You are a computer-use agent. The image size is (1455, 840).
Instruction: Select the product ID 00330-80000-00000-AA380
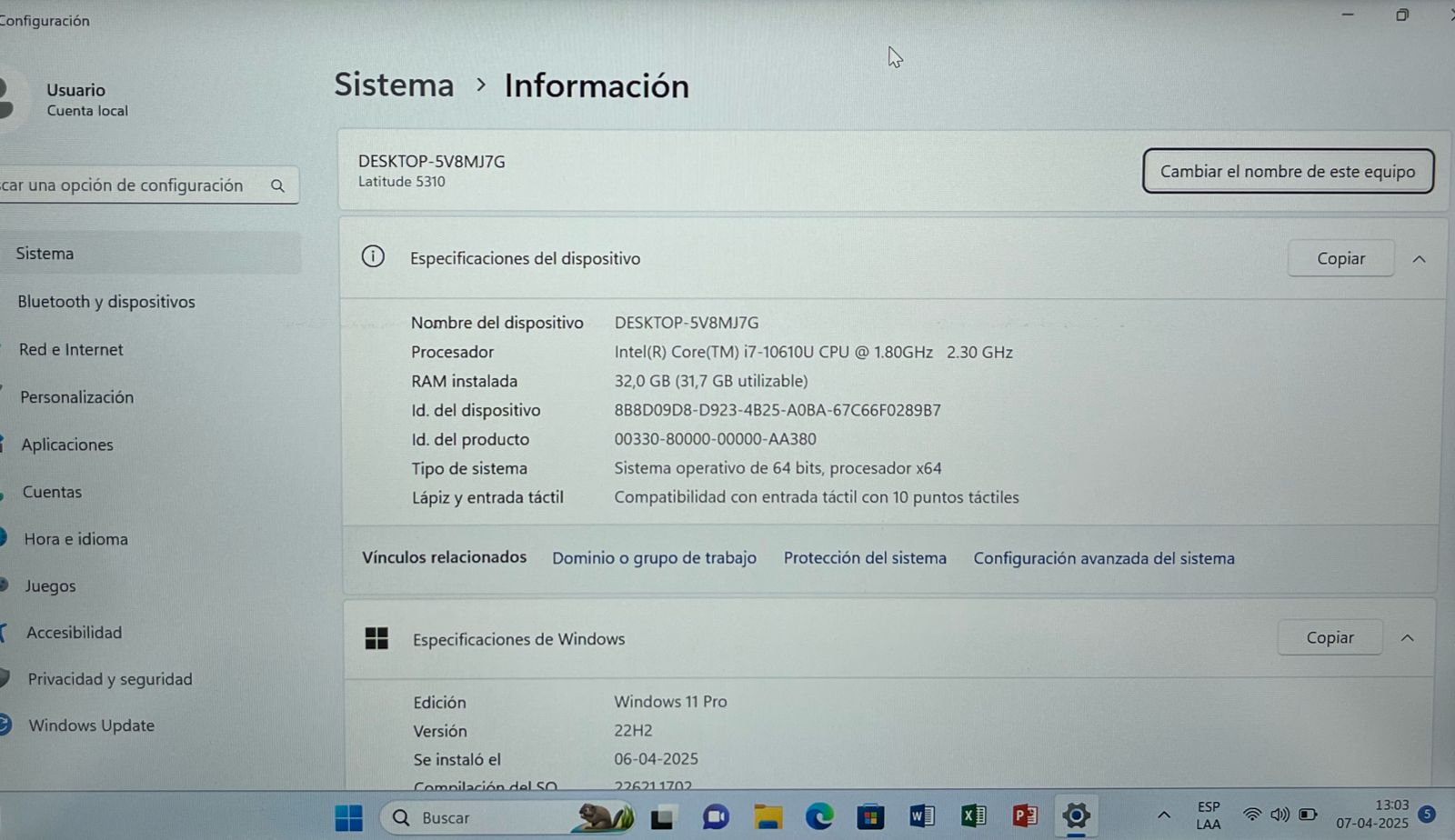click(715, 439)
